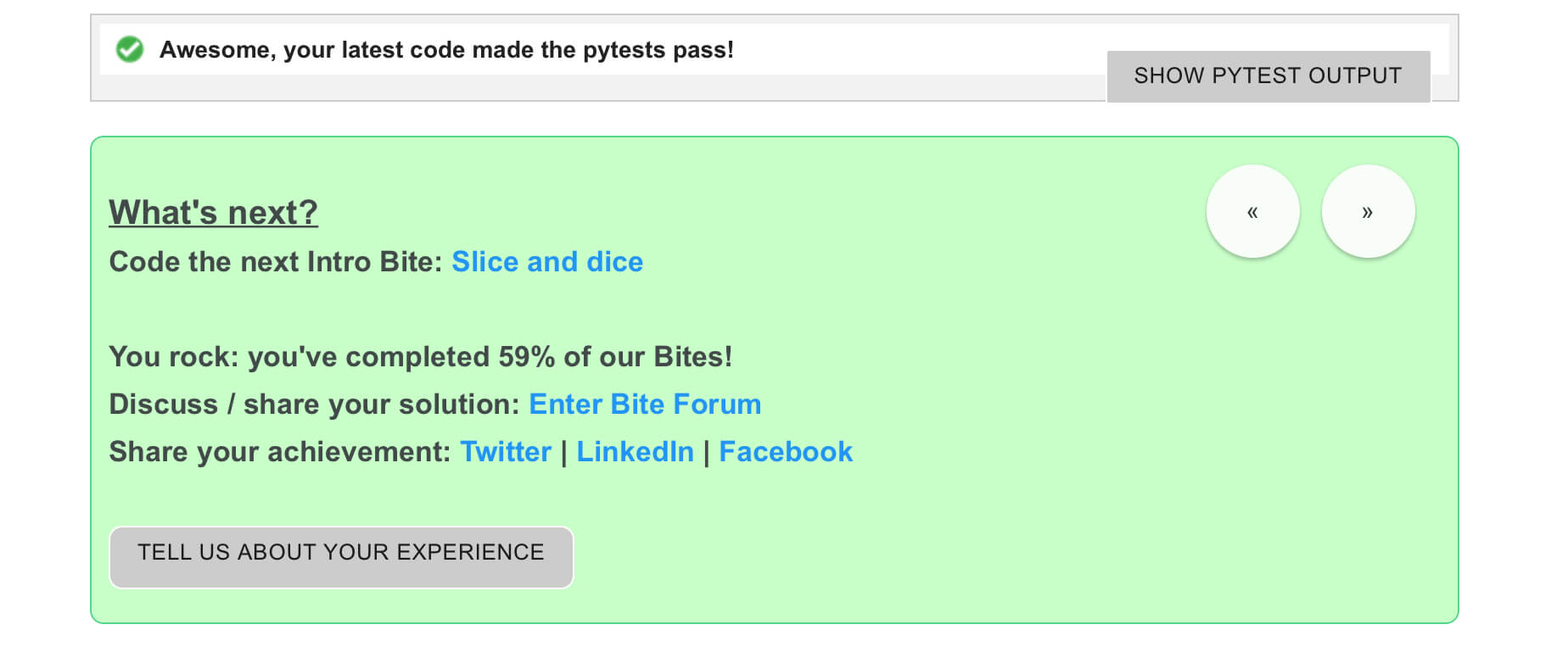Share achievement on LinkedIn

click(x=635, y=452)
